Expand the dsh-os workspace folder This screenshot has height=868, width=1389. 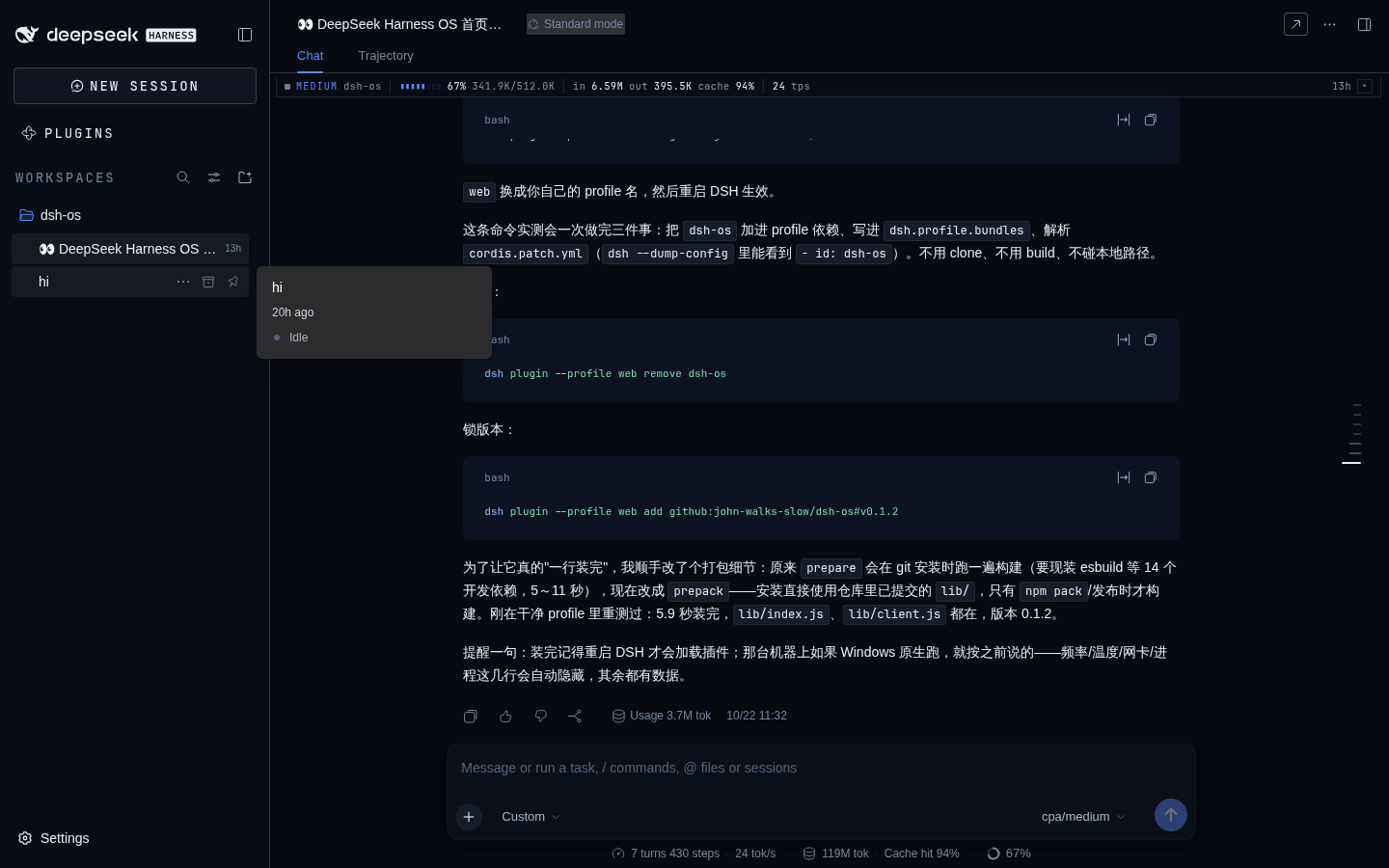coord(130,215)
